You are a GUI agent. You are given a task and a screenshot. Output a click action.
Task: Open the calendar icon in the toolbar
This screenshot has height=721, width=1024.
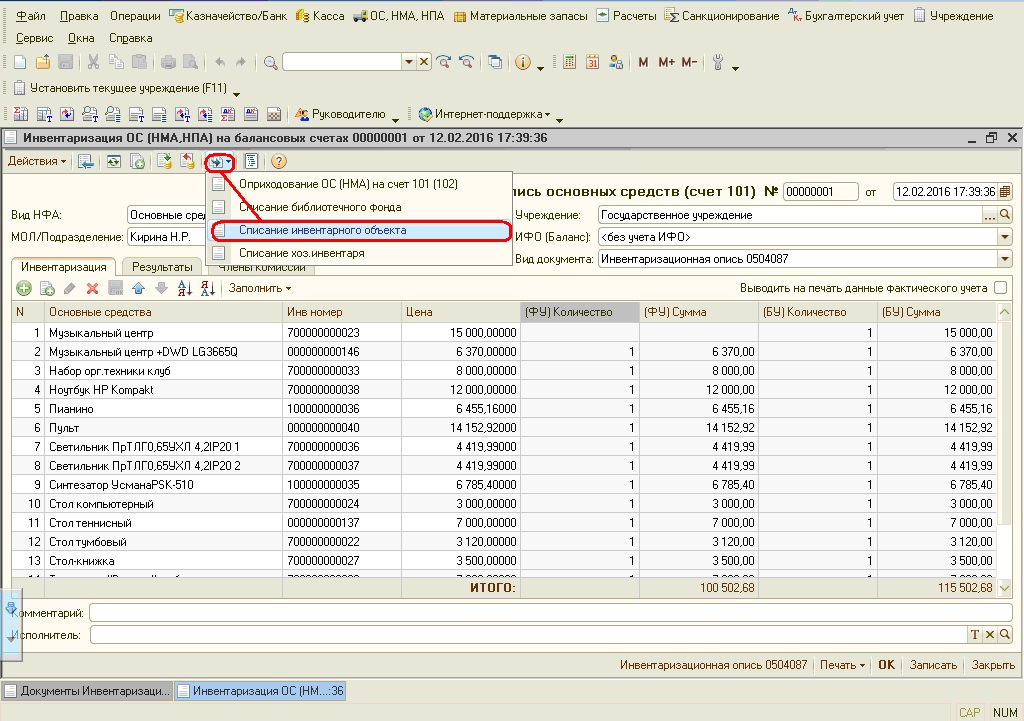pyautogui.click(x=592, y=62)
